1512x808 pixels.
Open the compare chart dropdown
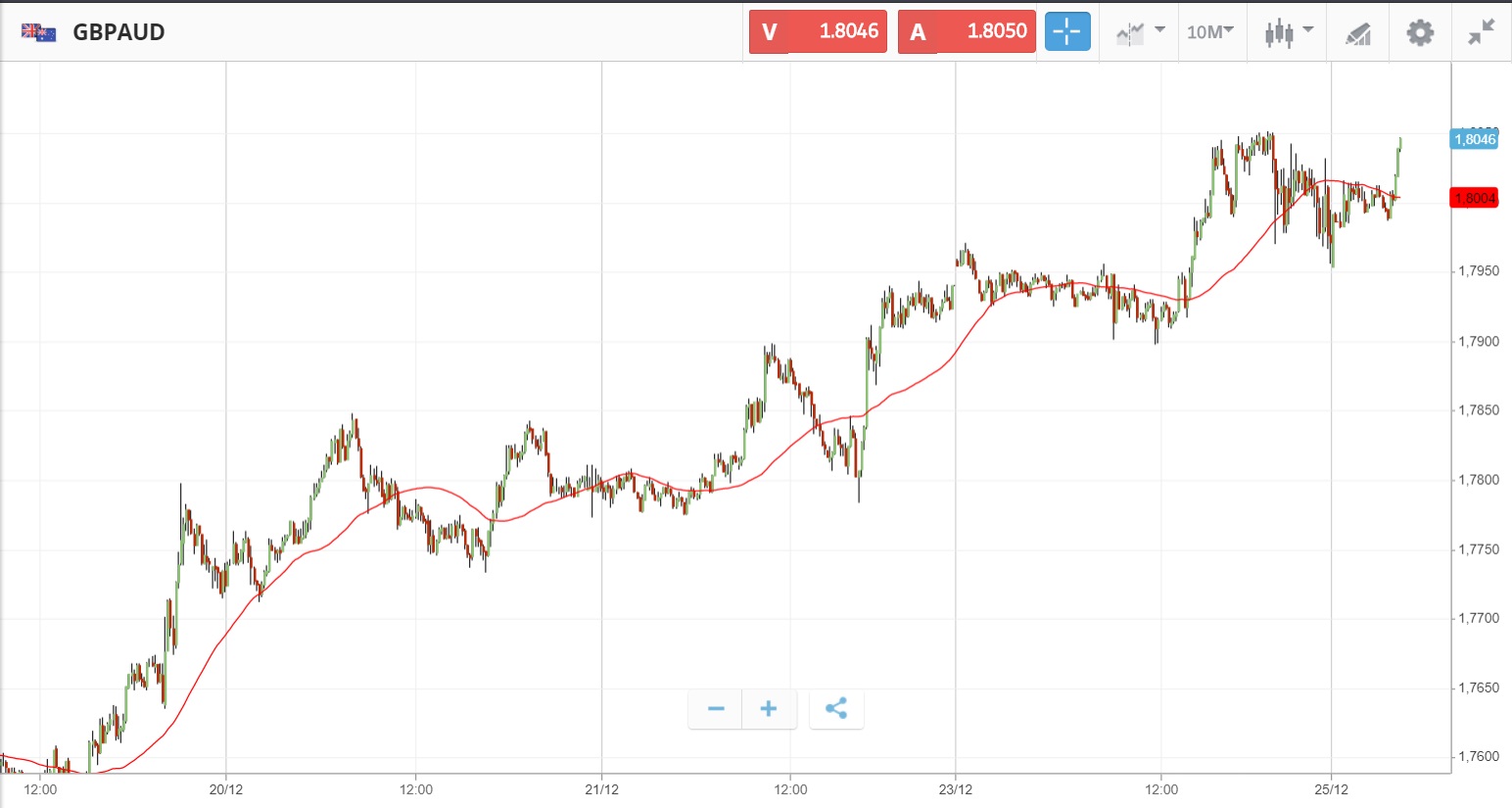point(1139,33)
